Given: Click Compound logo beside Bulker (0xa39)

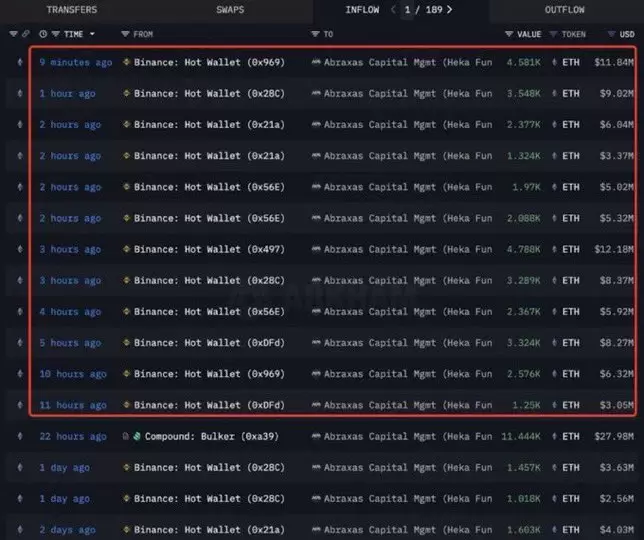Looking at the screenshot, I should [x=137, y=436].
